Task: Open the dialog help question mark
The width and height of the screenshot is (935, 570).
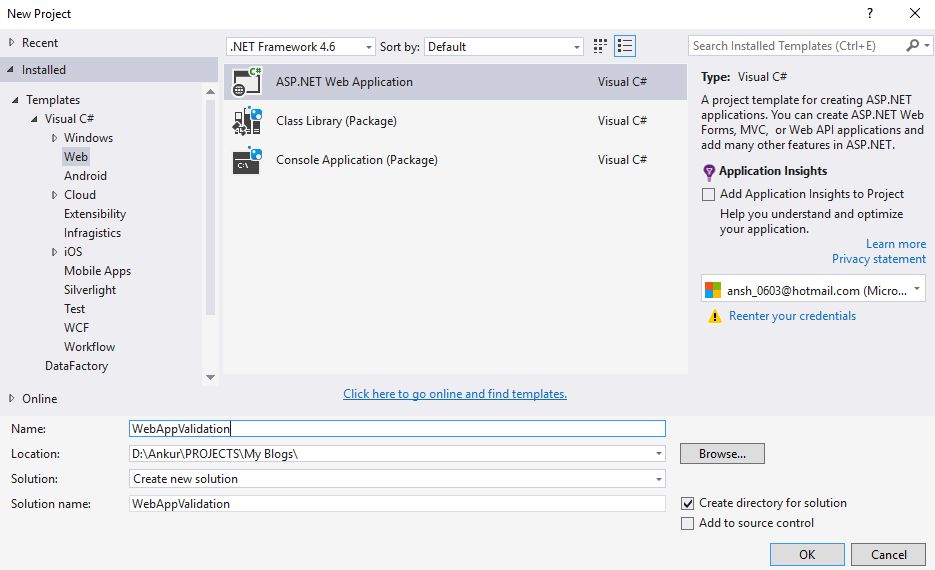Action: 870,13
